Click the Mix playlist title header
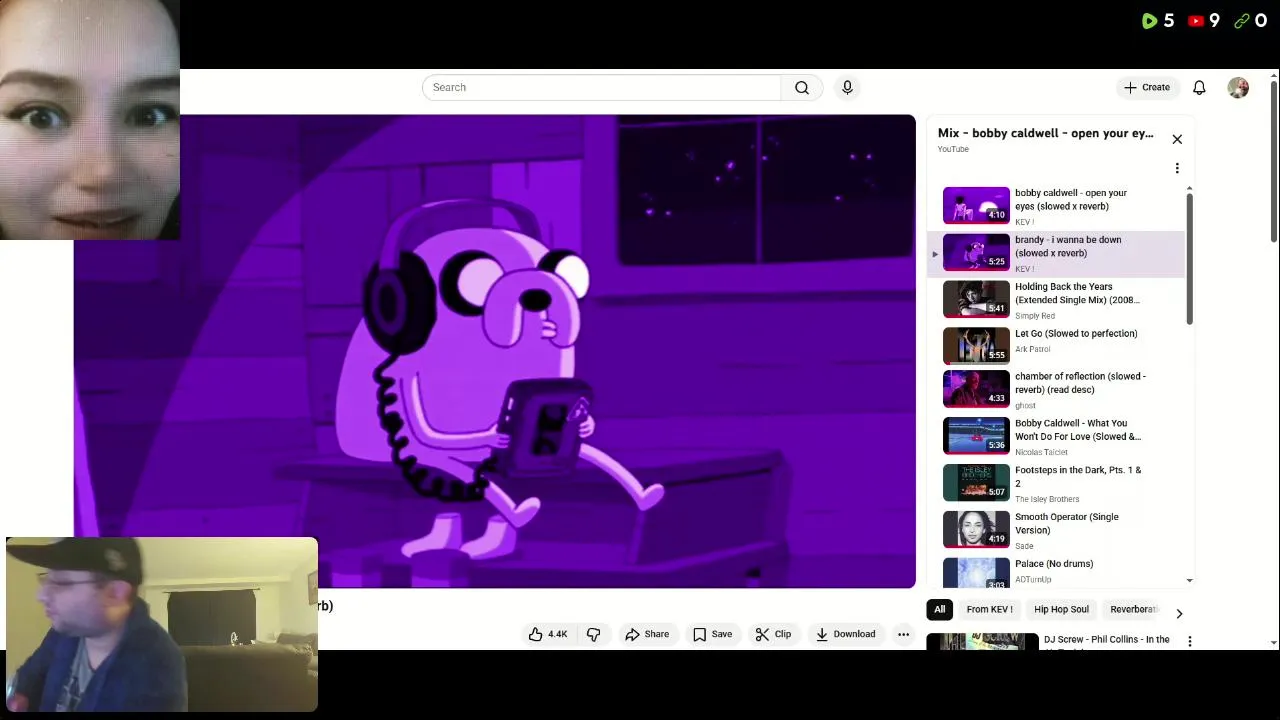The width and height of the screenshot is (1280, 720). [x=1045, y=133]
